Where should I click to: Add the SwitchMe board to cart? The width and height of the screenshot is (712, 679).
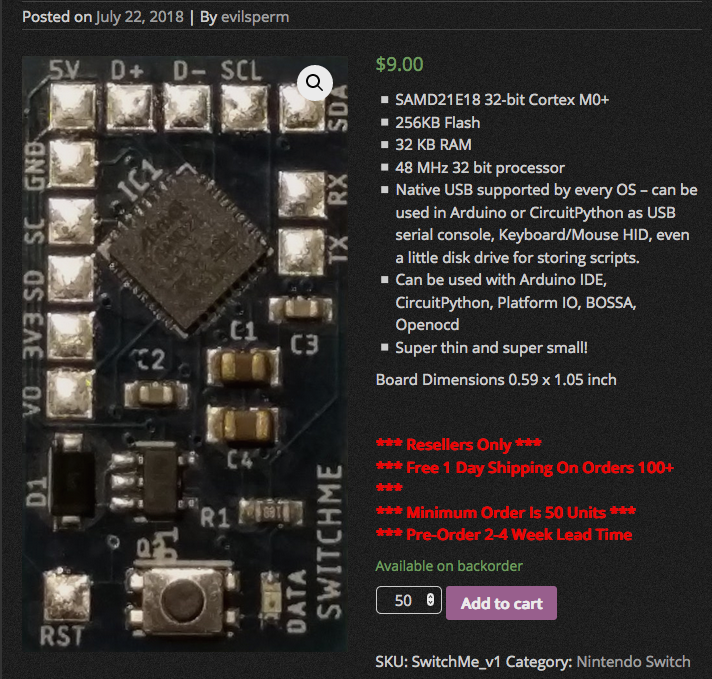pos(501,603)
